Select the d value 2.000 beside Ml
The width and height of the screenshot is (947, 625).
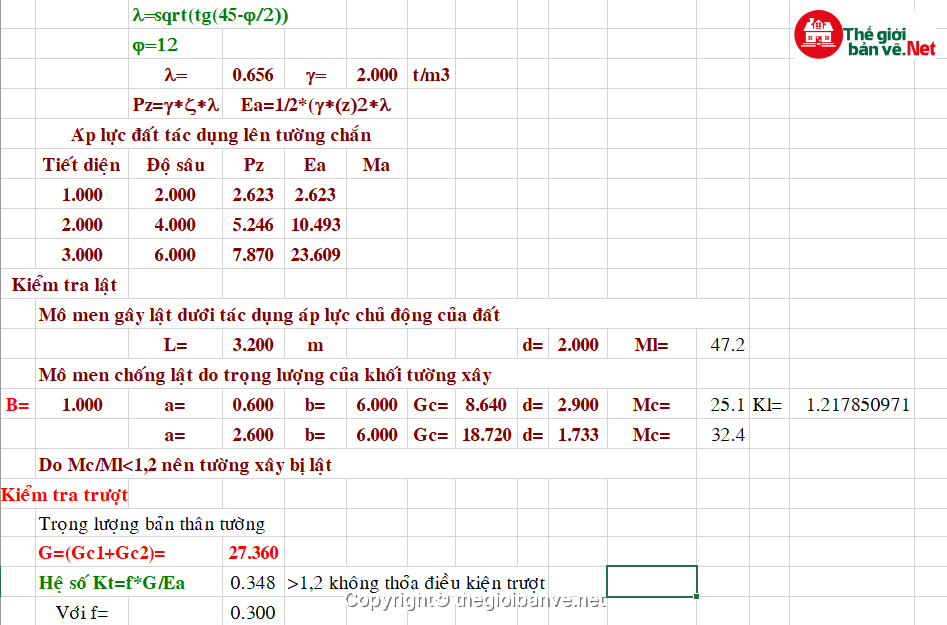click(578, 345)
